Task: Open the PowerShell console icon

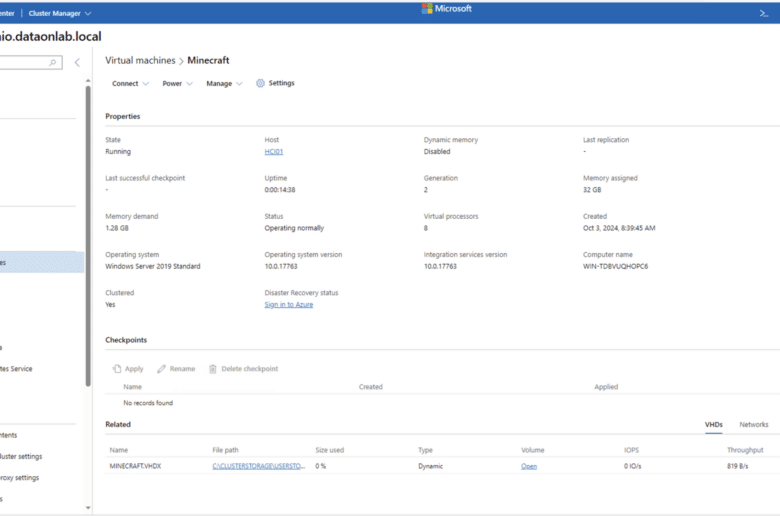Action: click(764, 13)
